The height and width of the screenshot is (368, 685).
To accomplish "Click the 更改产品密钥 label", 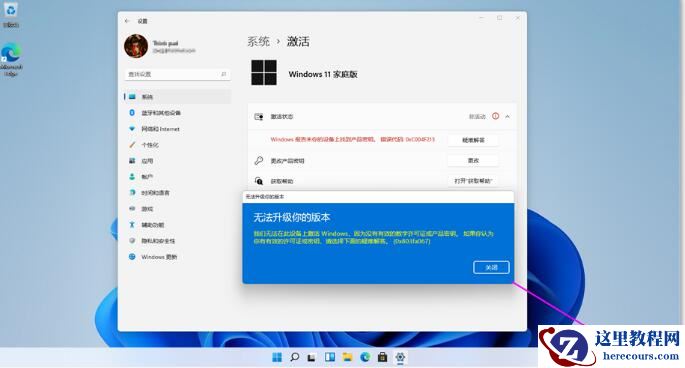I will pyautogui.click(x=287, y=161).
